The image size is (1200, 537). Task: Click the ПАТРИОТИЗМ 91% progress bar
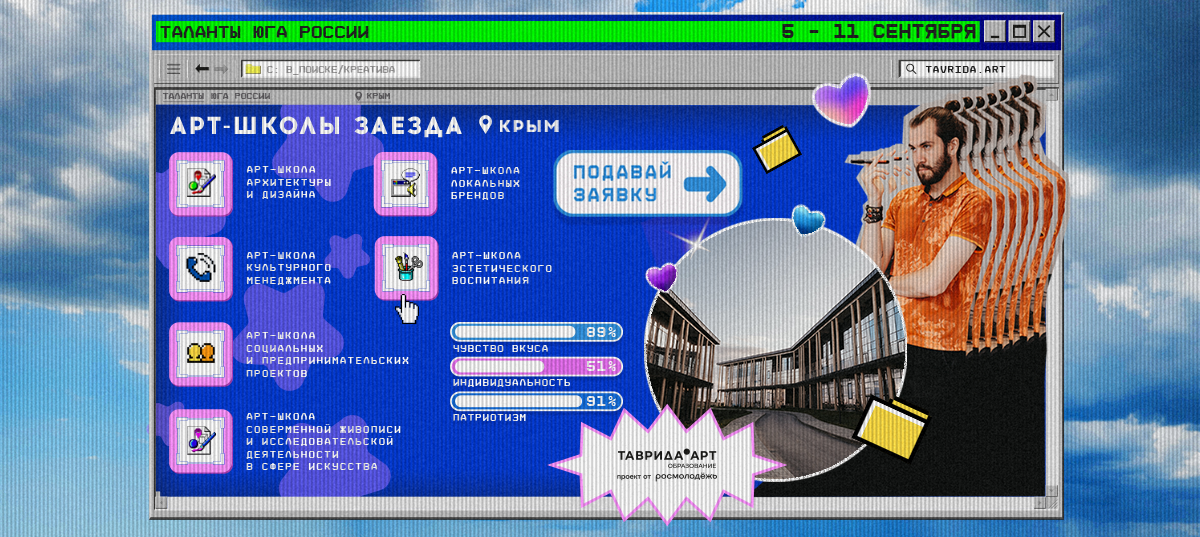pyautogui.click(x=537, y=401)
